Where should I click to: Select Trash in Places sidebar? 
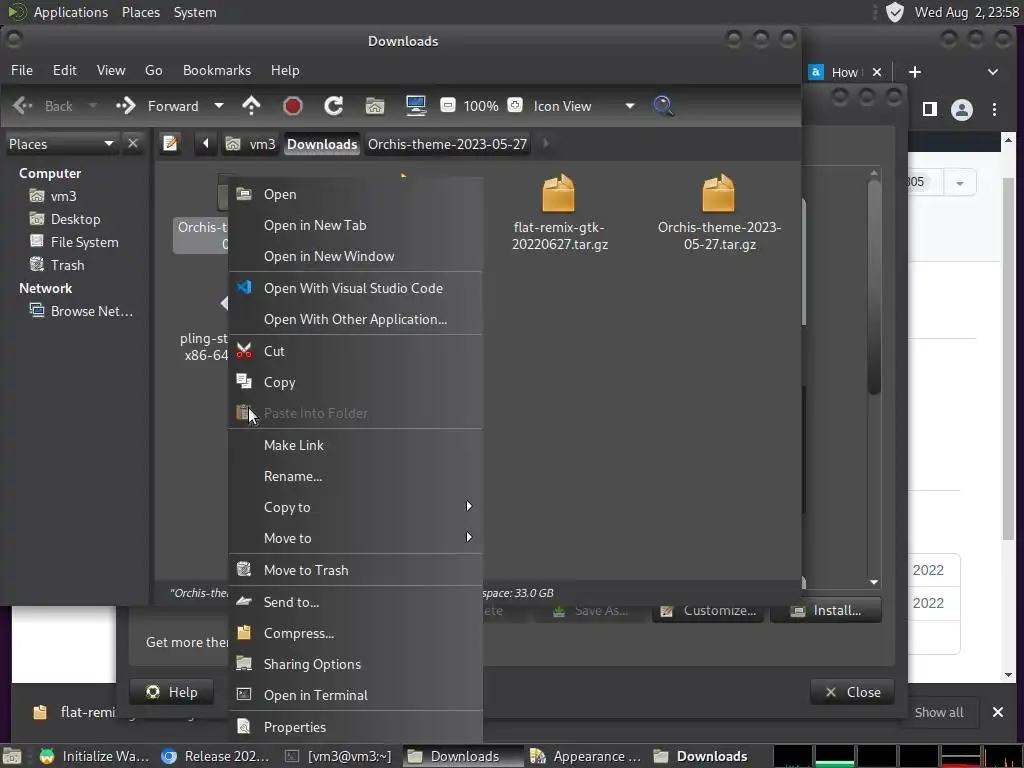click(x=67, y=265)
